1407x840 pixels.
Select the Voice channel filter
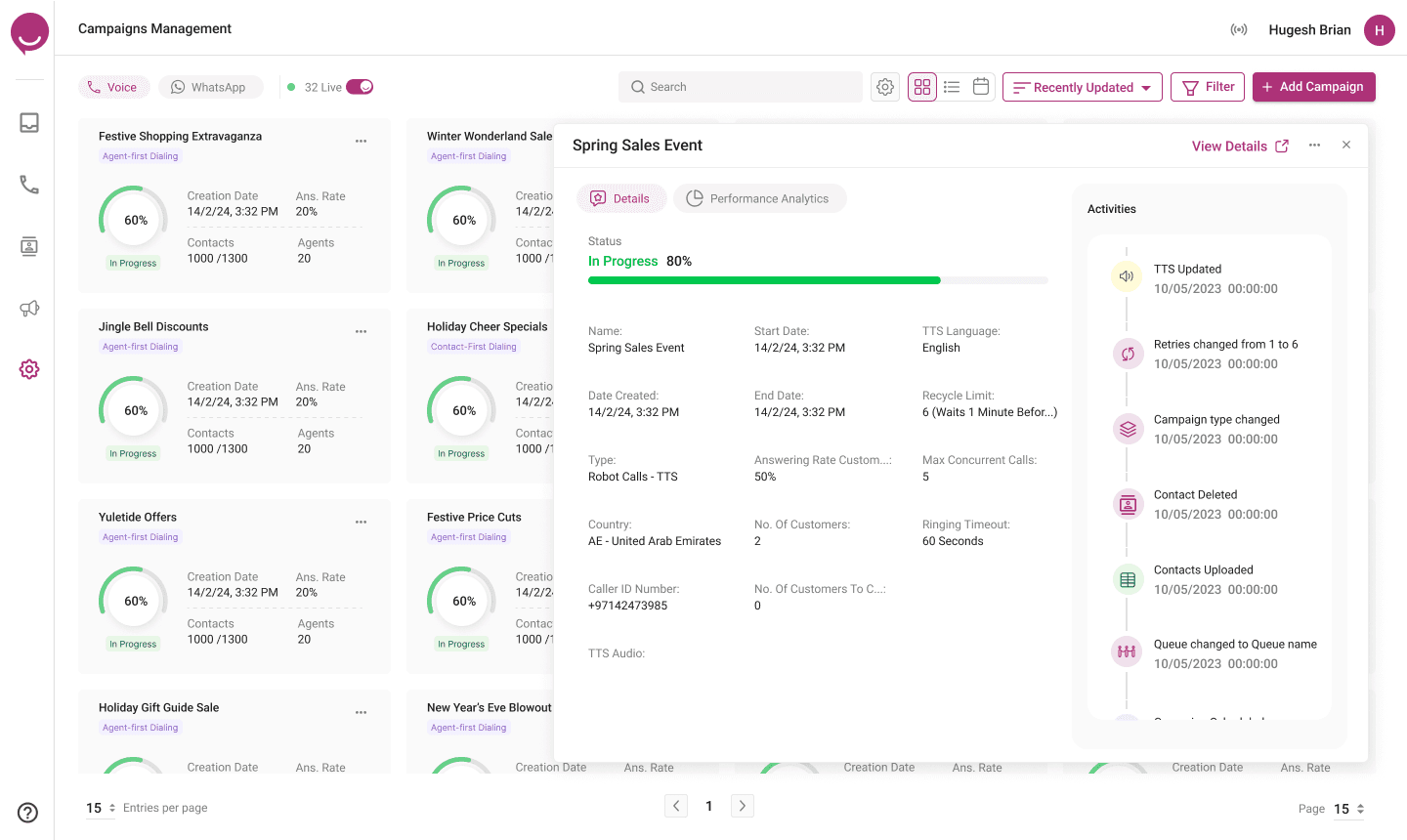click(114, 87)
